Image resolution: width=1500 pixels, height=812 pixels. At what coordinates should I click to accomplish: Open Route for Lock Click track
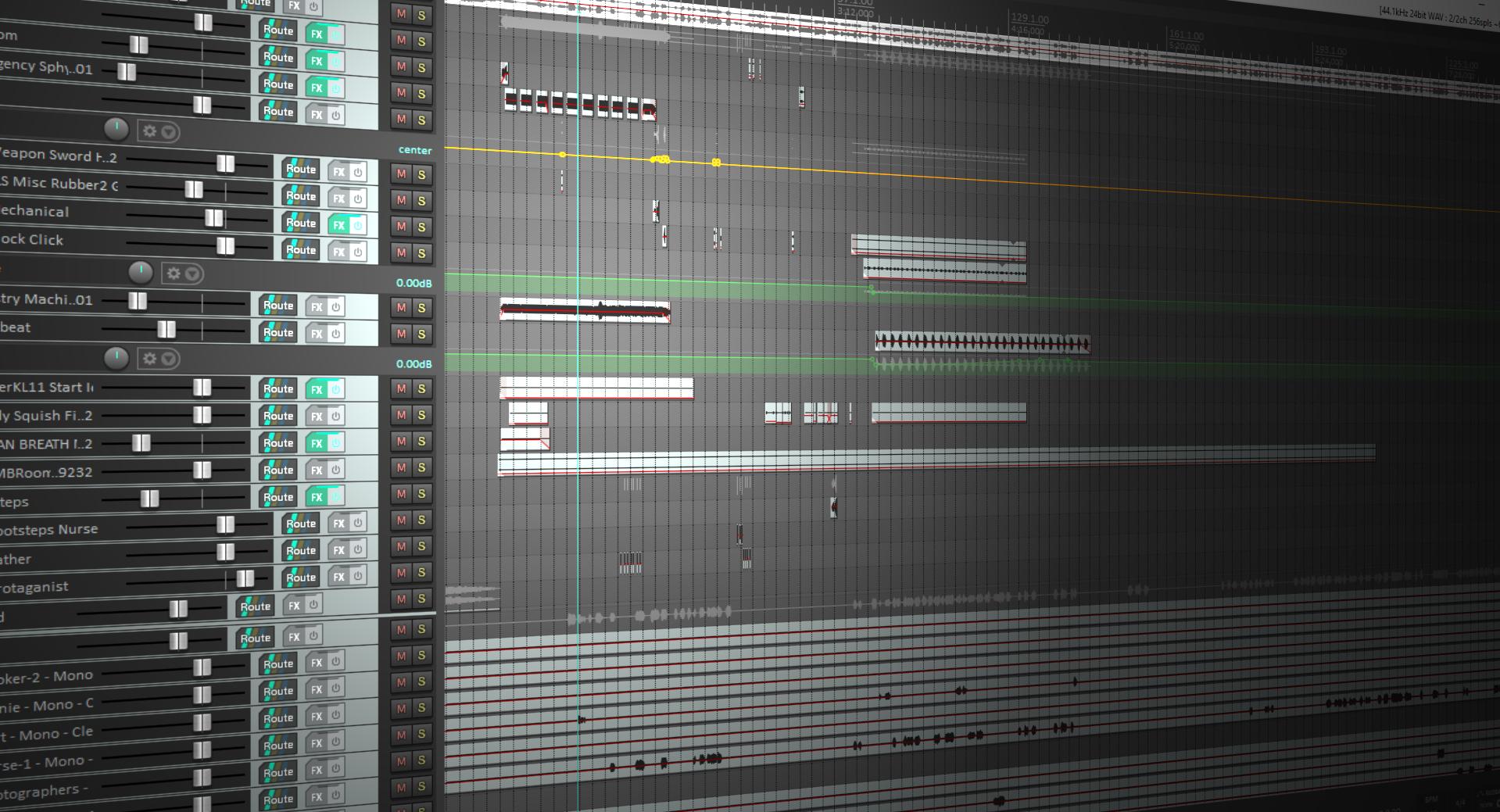(300, 249)
